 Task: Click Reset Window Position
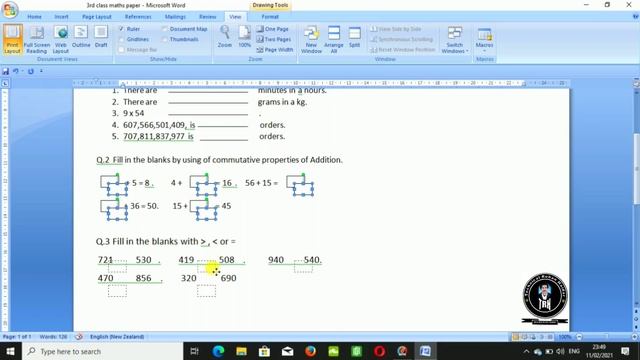tap(403, 49)
